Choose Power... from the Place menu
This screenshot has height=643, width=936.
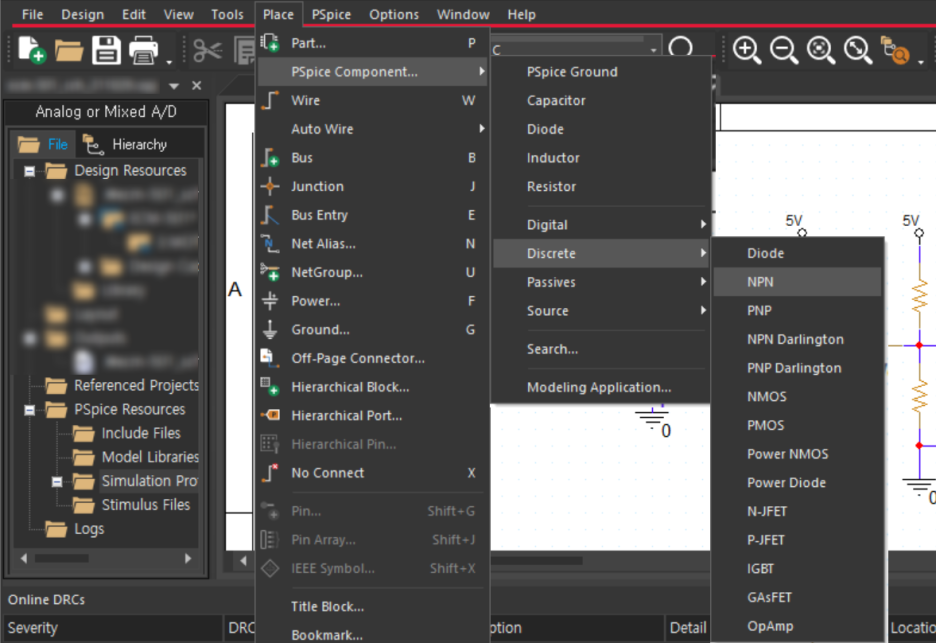tap(372, 301)
